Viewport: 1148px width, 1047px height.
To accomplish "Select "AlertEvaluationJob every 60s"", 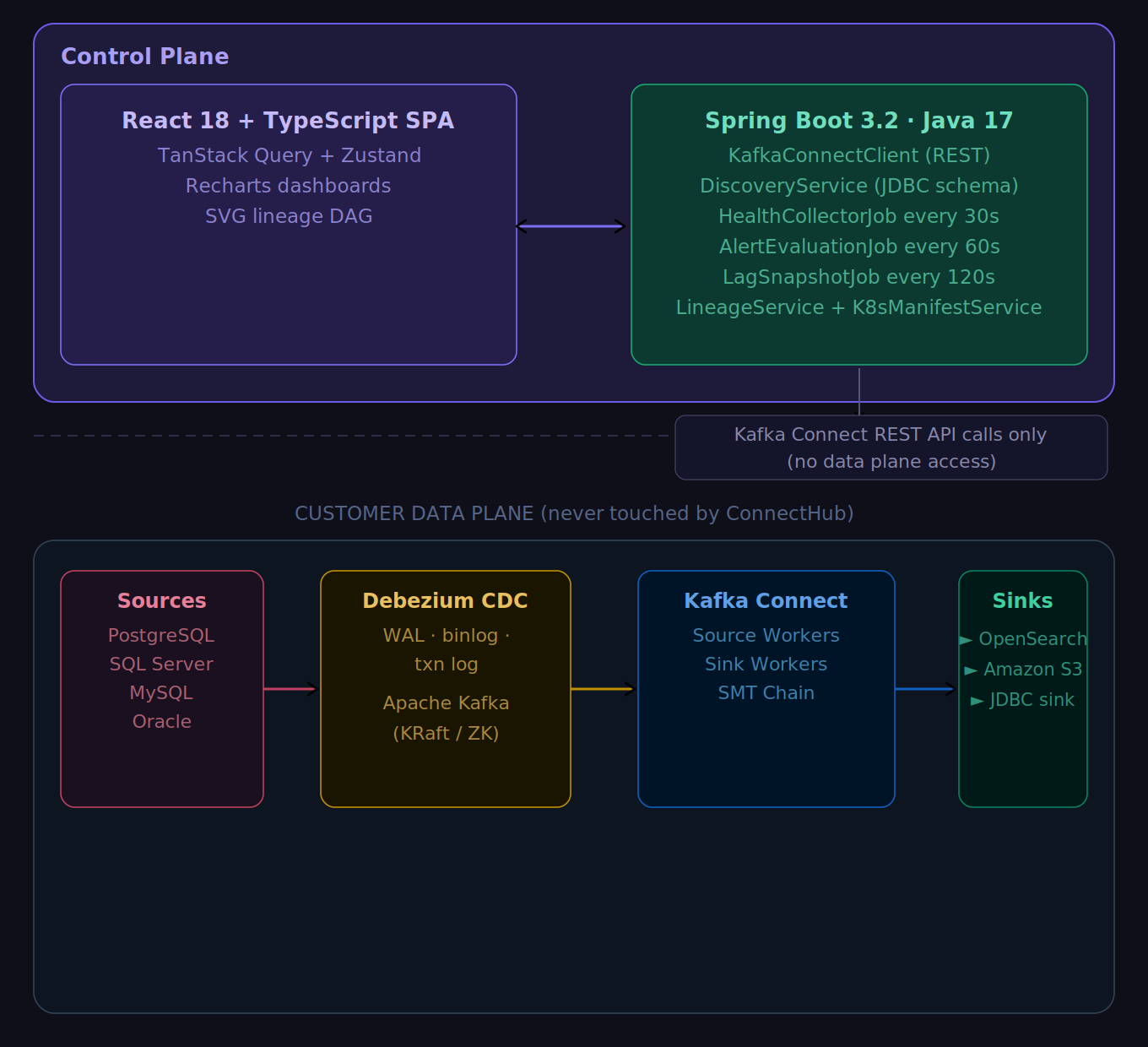I will click(859, 247).
